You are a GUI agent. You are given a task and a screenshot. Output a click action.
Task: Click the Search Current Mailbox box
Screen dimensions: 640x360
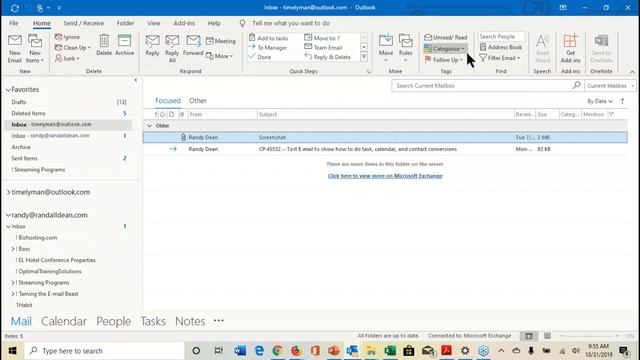(488, 86)
